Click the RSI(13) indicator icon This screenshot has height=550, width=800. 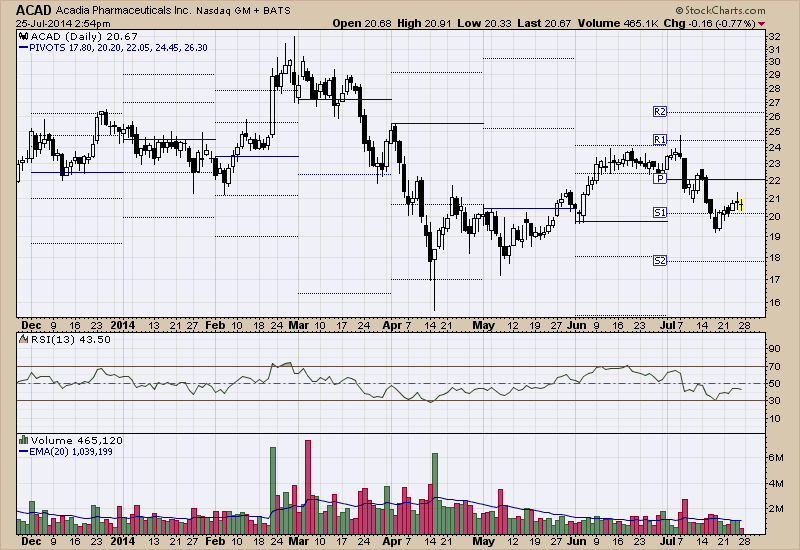23,339
